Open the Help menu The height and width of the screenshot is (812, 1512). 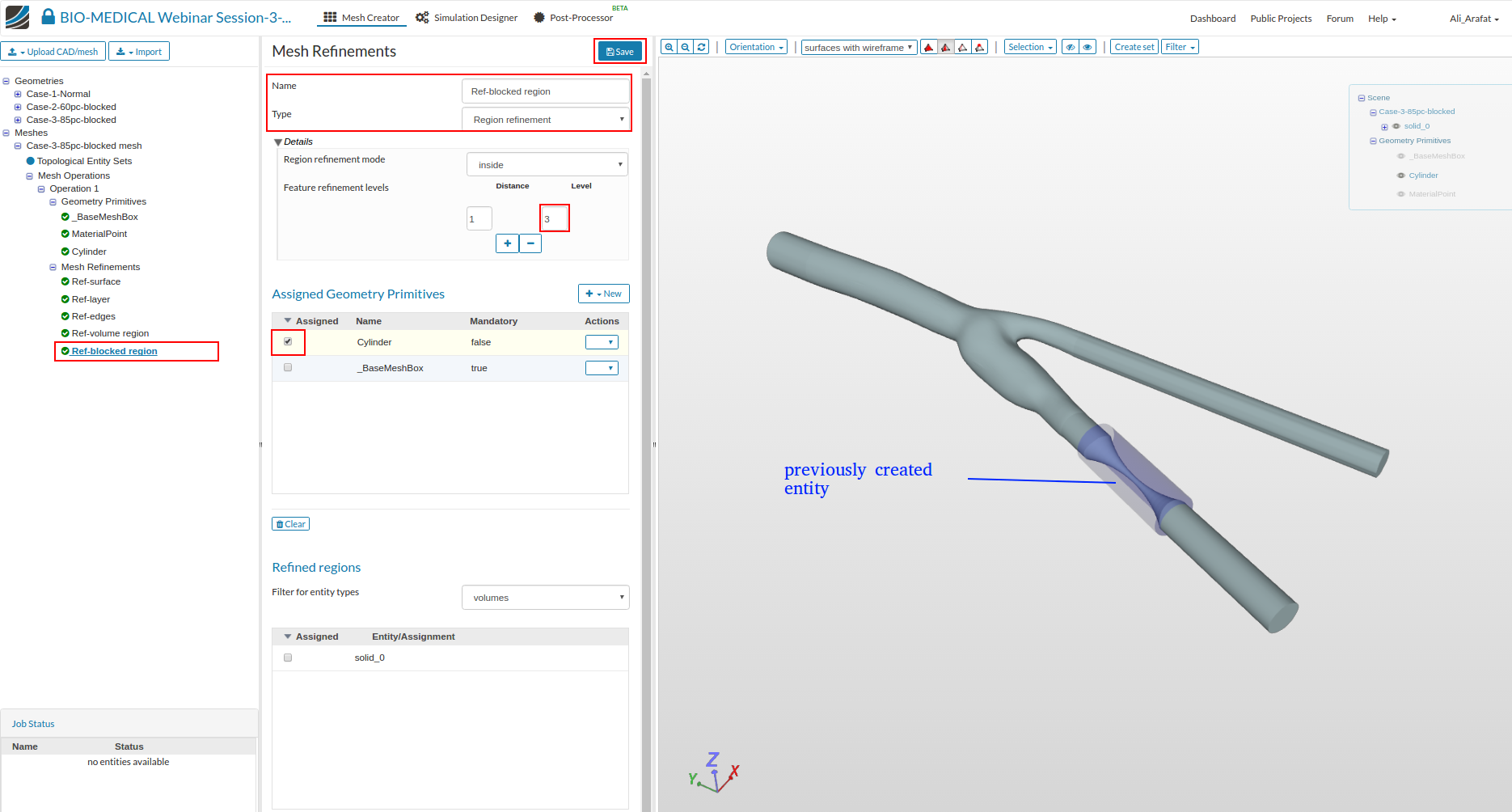[1382, 19]
